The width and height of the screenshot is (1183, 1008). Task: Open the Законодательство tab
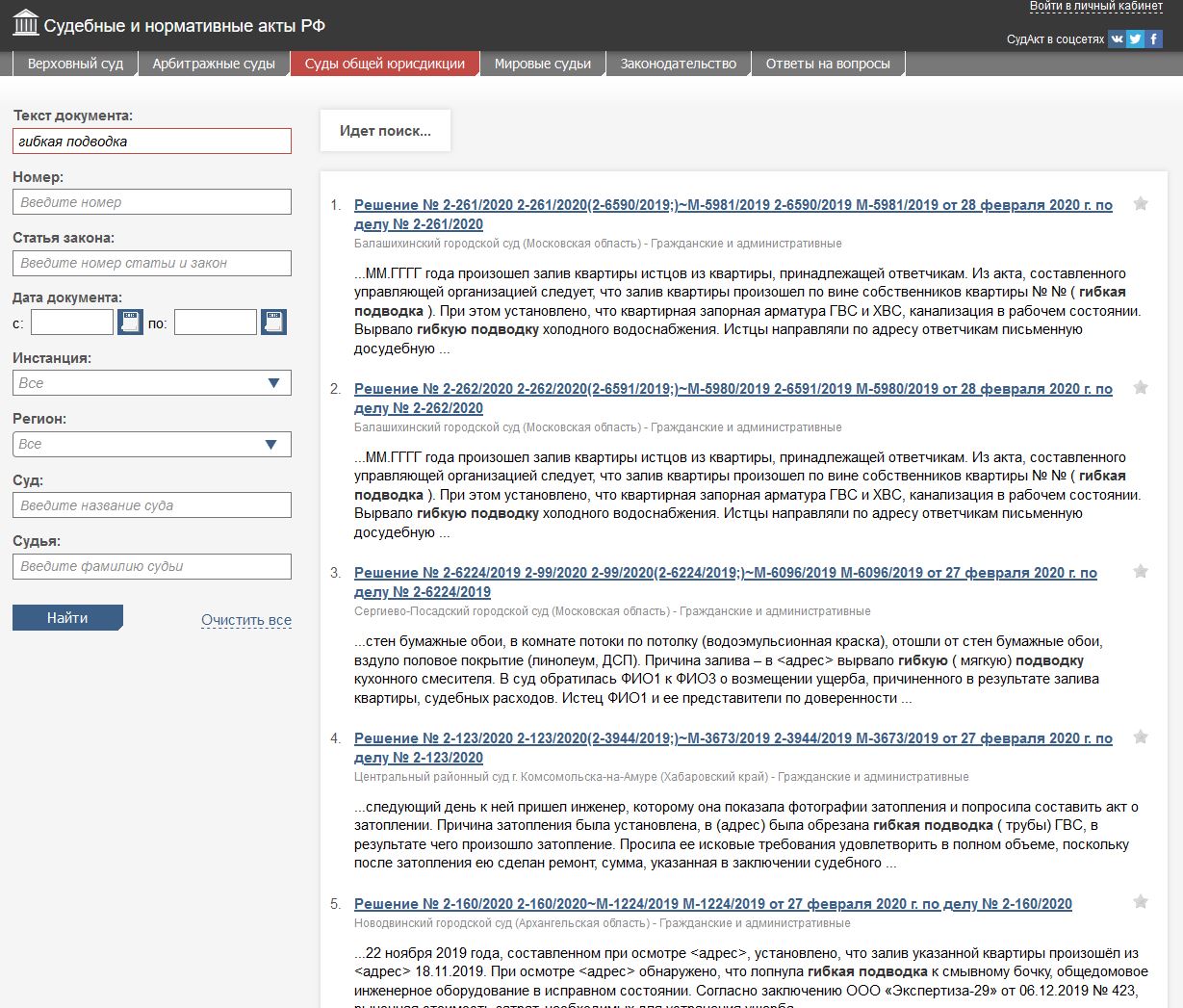678,64
